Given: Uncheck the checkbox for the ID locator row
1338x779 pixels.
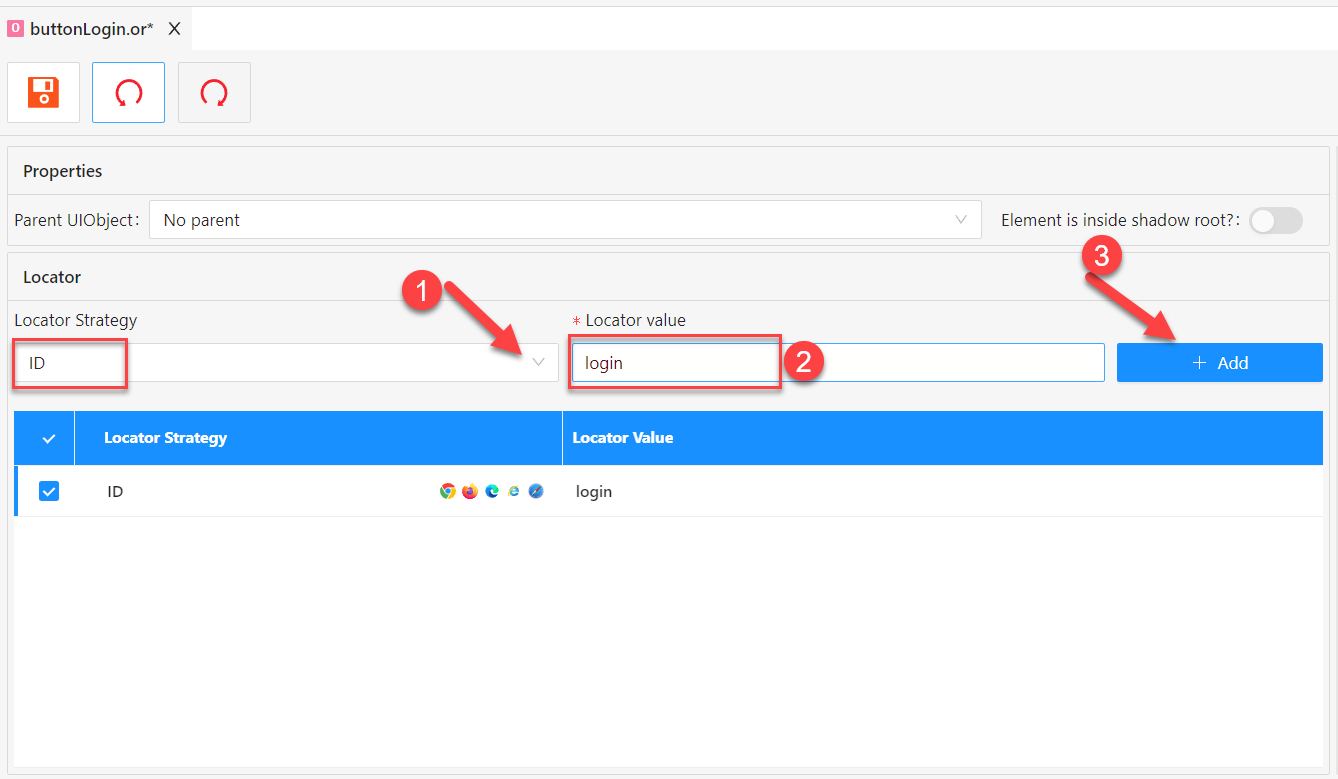Looking at the screenshot, I should pos(48,491).
